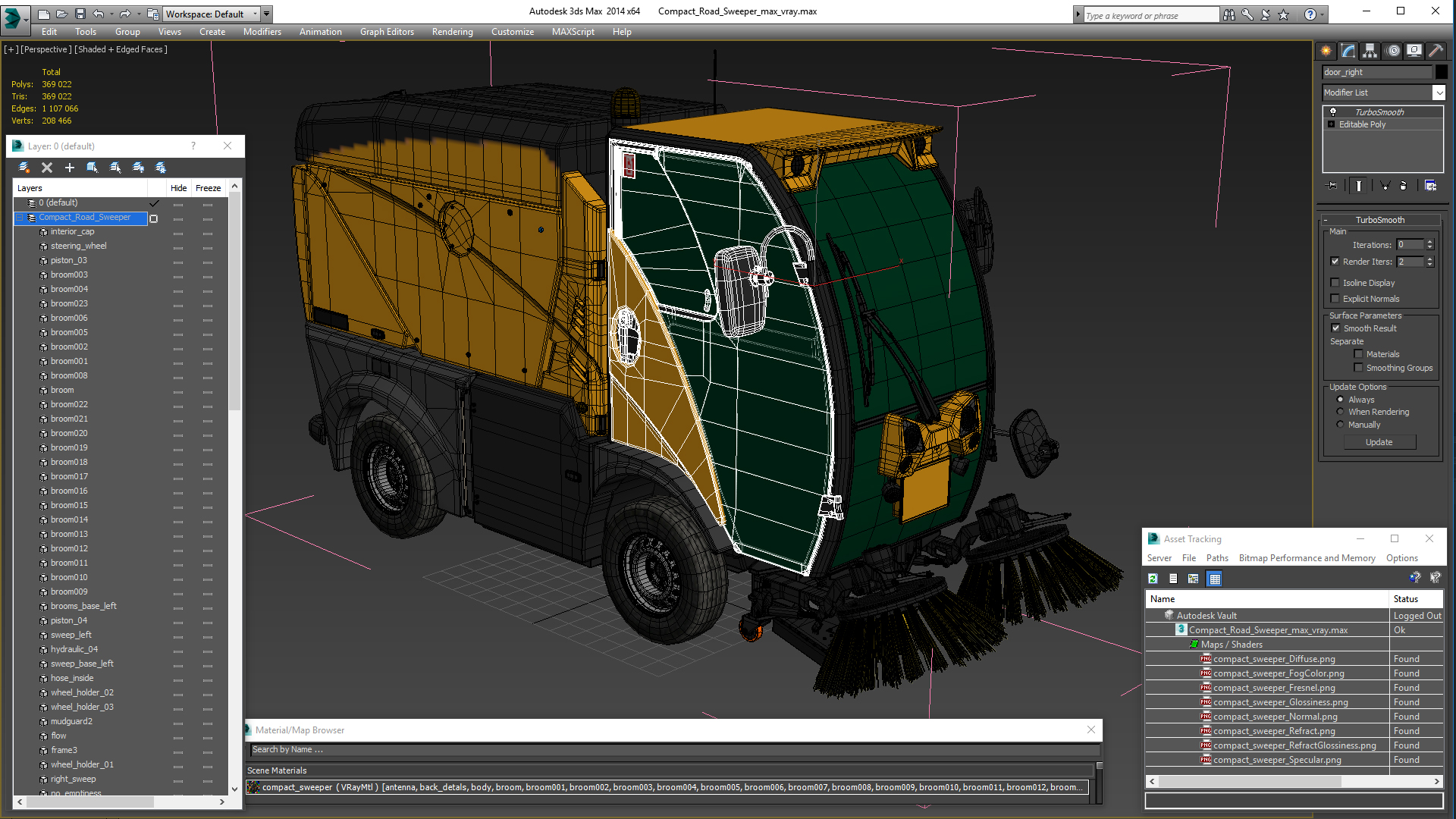This screenshot has width=1456, height=819.
Task: Click the Favorites star icon
Action: 1284,14
